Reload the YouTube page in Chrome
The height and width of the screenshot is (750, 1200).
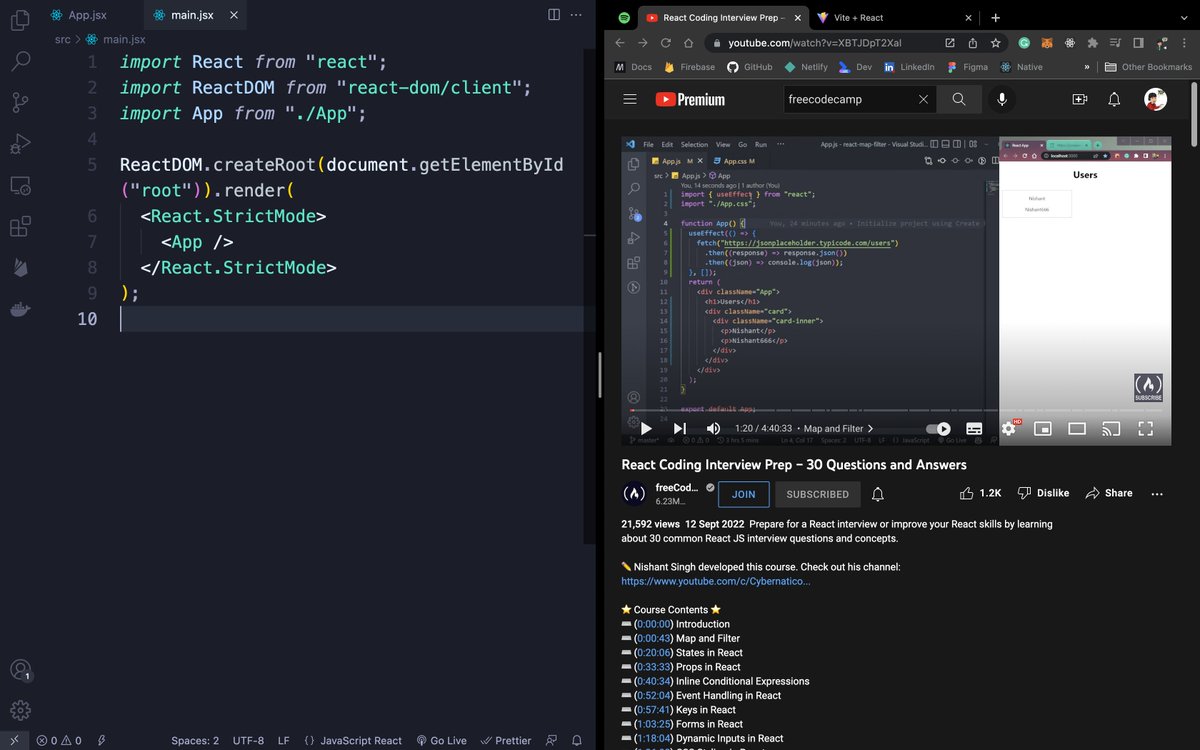(666, 43)
